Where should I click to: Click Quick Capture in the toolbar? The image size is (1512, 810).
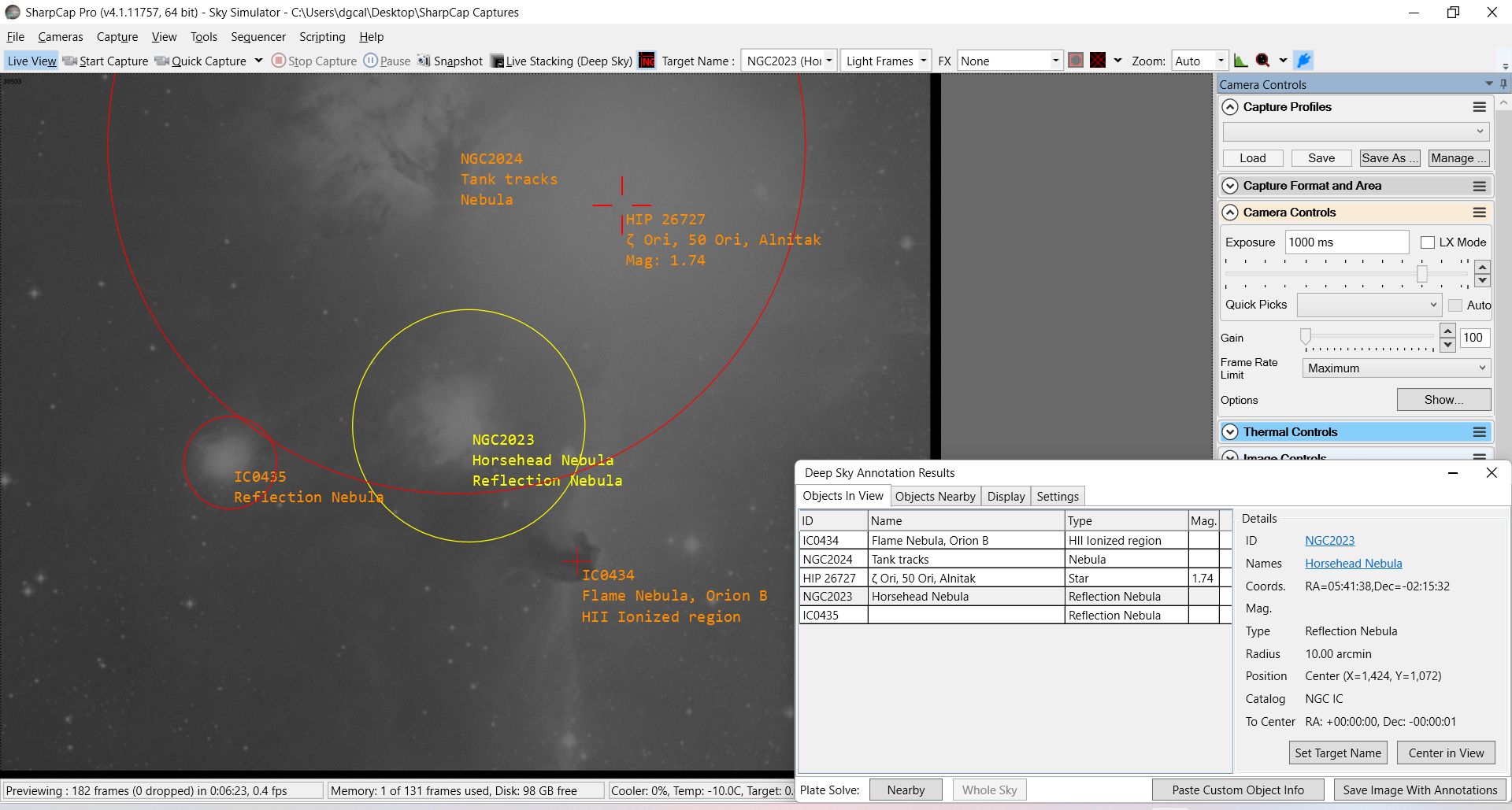[201, 61]
